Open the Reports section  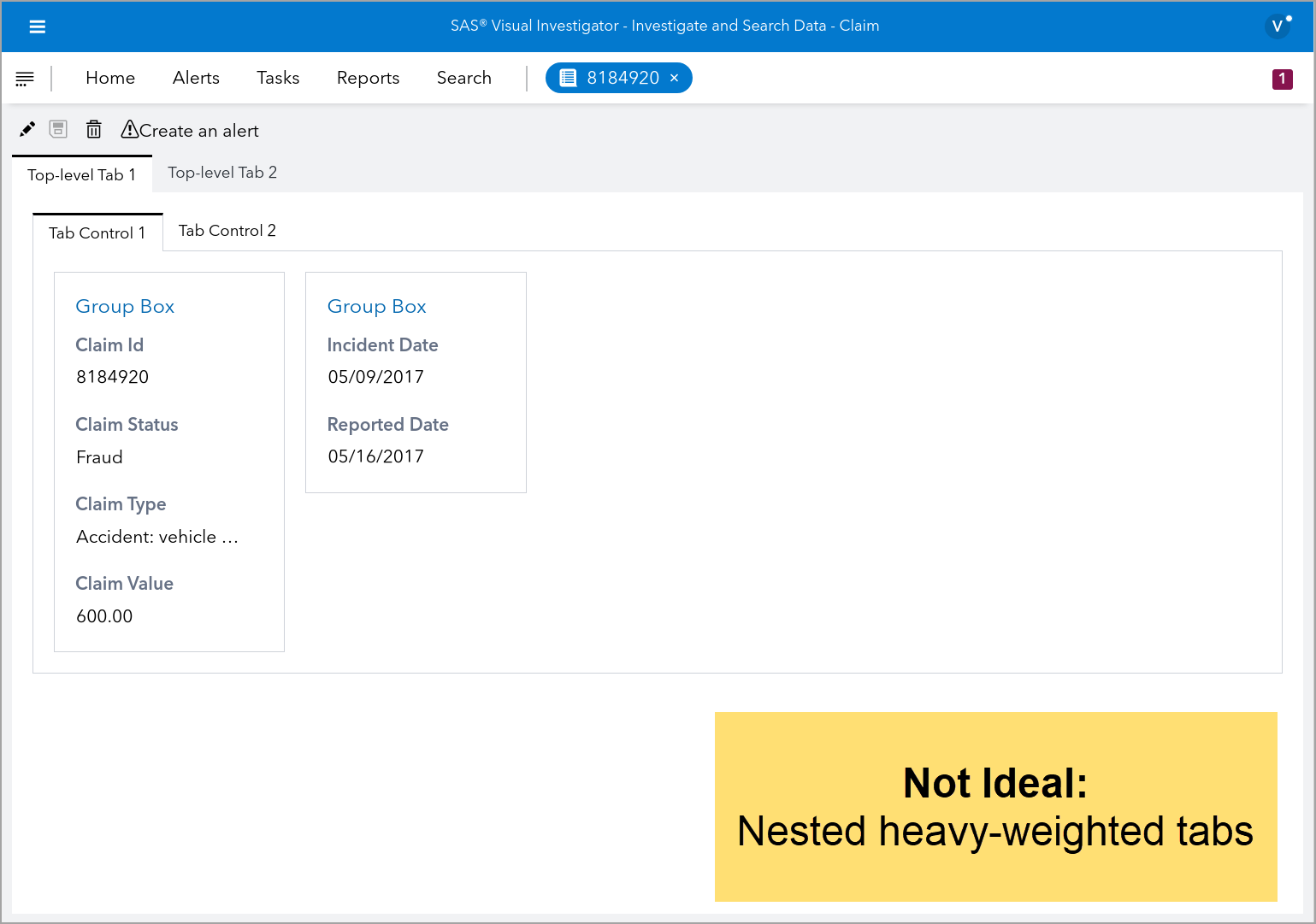tap(368, 78)
